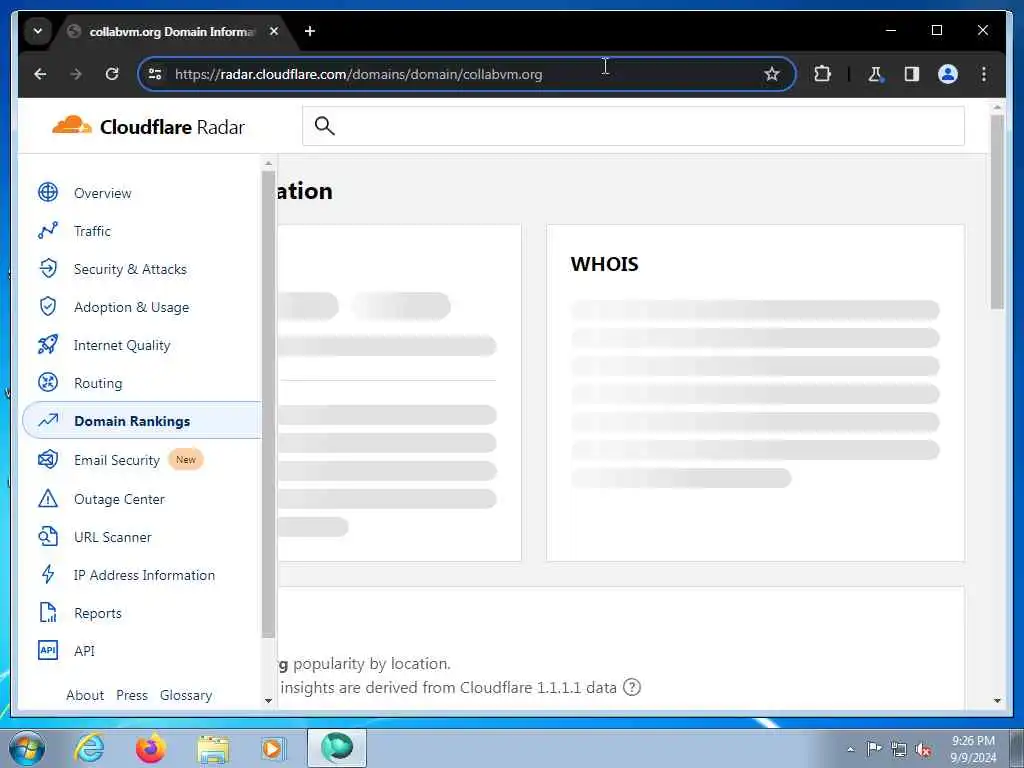Click the Glossary footer link

pyautogui.click(x=186, y=695)
